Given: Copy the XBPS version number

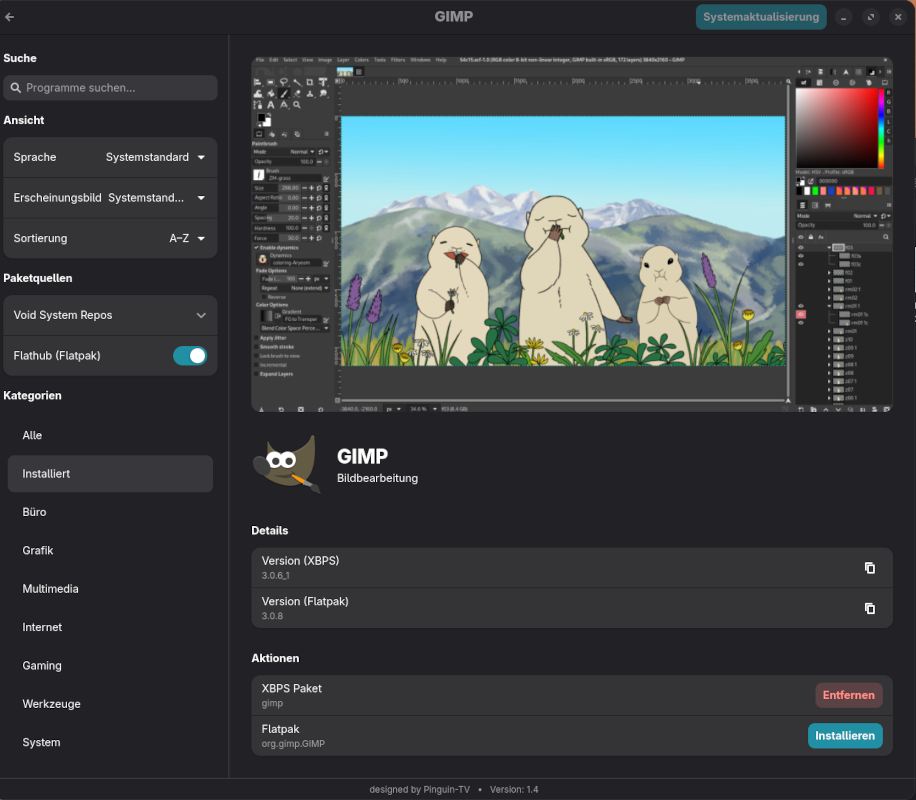Looking at the screenshot, I should click(x=869, y=568).
